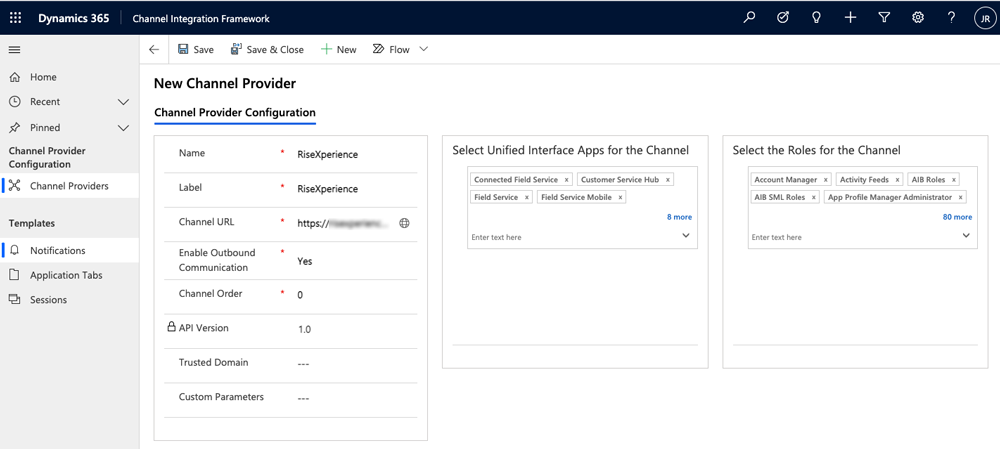
Task: Open the task flow target icon
Action: pyautogui.click(x=783, y=18)
